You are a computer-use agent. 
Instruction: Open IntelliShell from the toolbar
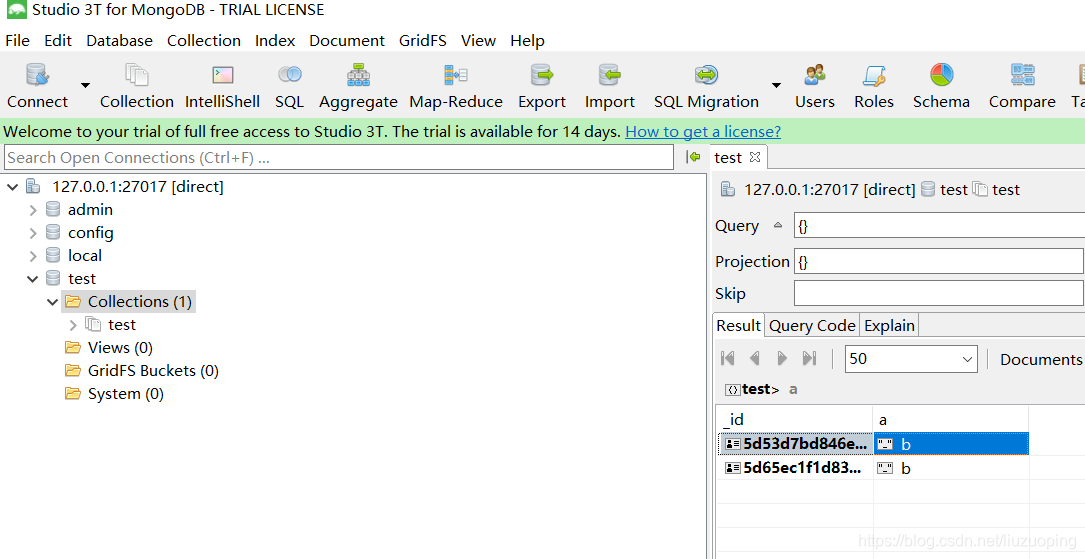pos(222,86)
